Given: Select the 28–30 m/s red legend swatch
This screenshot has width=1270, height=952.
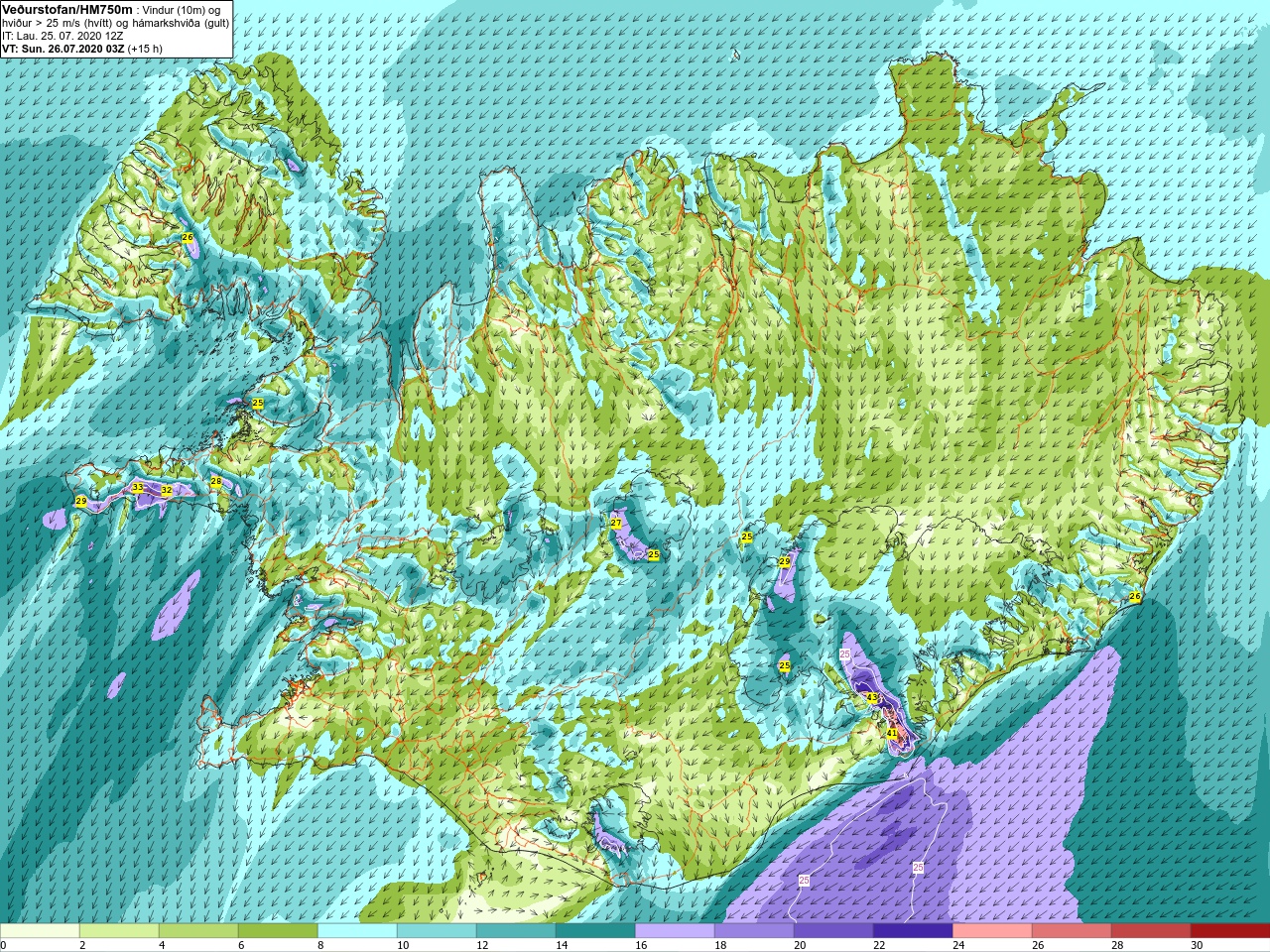Looking at the screenshot, I should (1151, 930).
